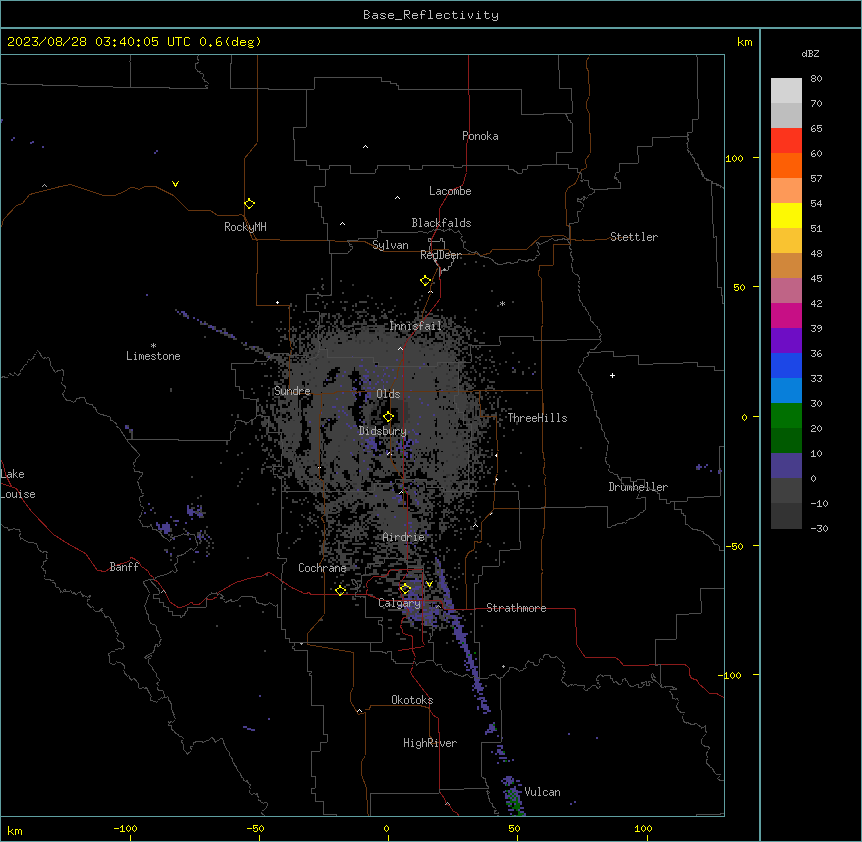Click the yellow marker below Cochrane
This screenshot has width=862, height=842.
tap(340, 590)
